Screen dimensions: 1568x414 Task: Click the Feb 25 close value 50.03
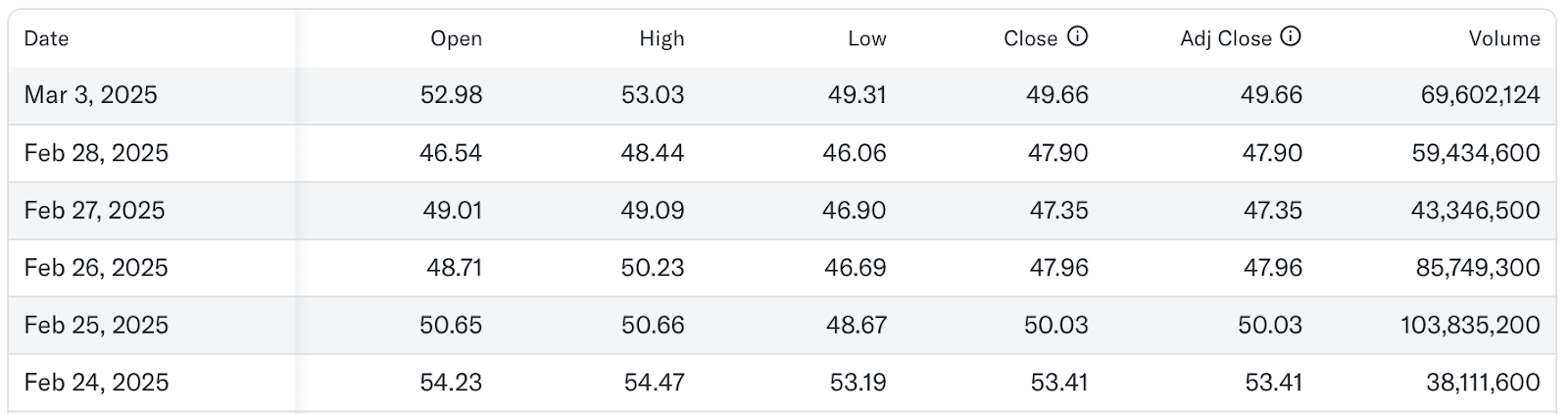(x=1056, y=325)
